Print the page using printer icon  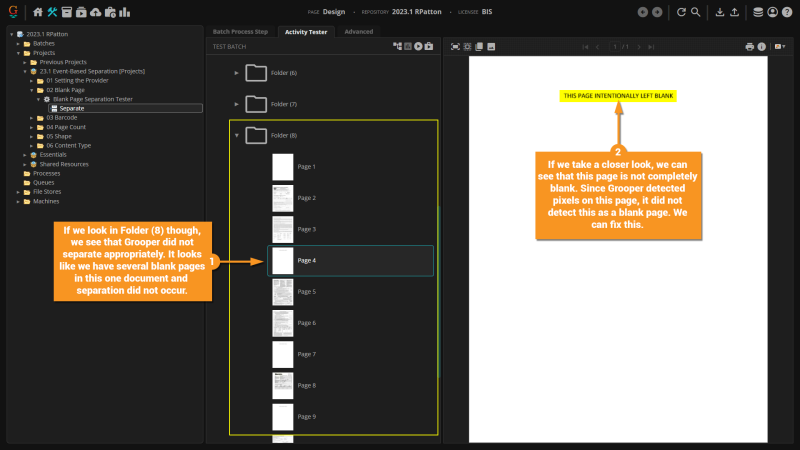749,46
